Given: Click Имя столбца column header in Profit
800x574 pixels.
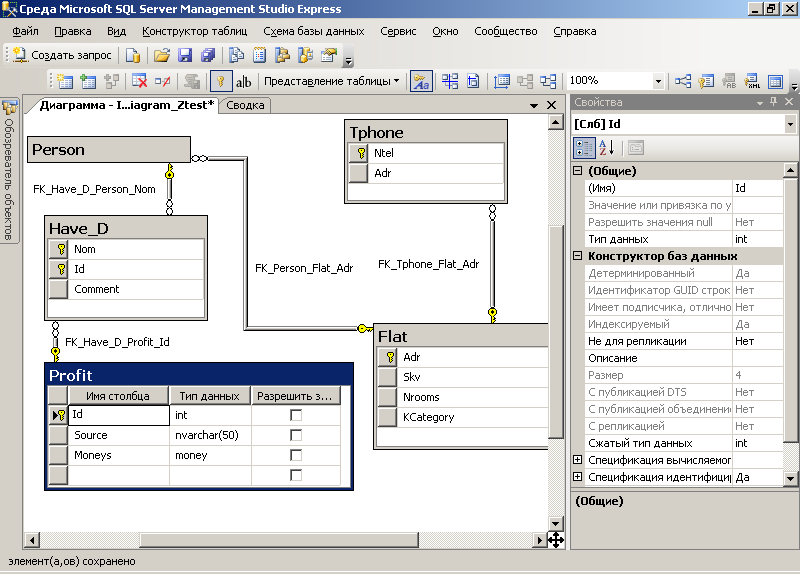Looking at the screenshot, I should [118, 396].
